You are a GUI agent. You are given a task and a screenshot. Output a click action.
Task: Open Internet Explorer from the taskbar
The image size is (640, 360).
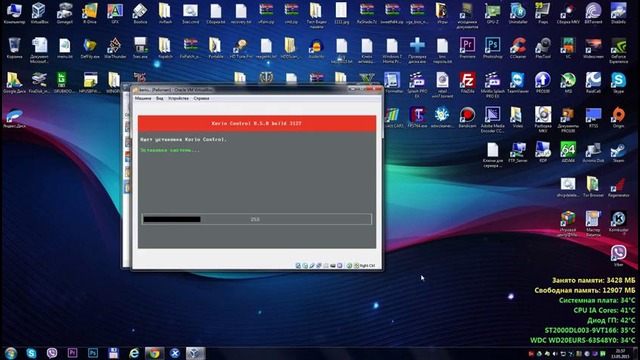click(134, 353)
